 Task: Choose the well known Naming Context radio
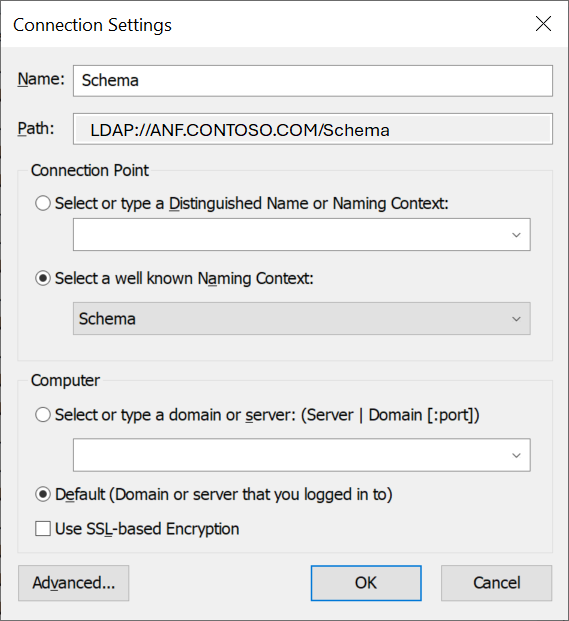pyautogui.click(x=43, y=278)
